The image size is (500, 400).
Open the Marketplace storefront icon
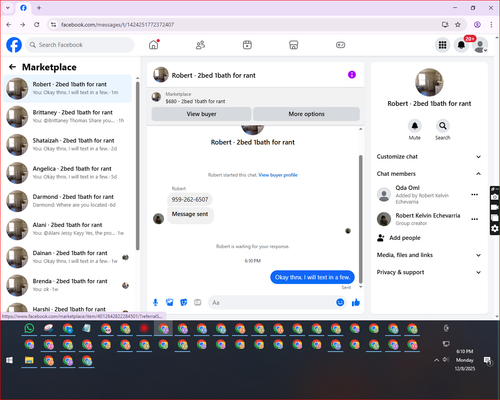294,45
